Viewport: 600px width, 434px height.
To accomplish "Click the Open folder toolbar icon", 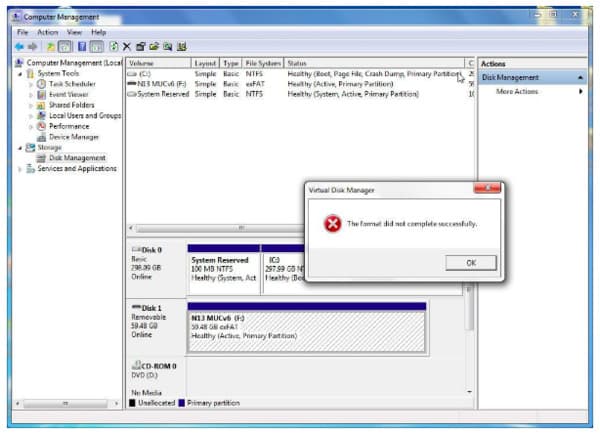I will pos(154,47).
